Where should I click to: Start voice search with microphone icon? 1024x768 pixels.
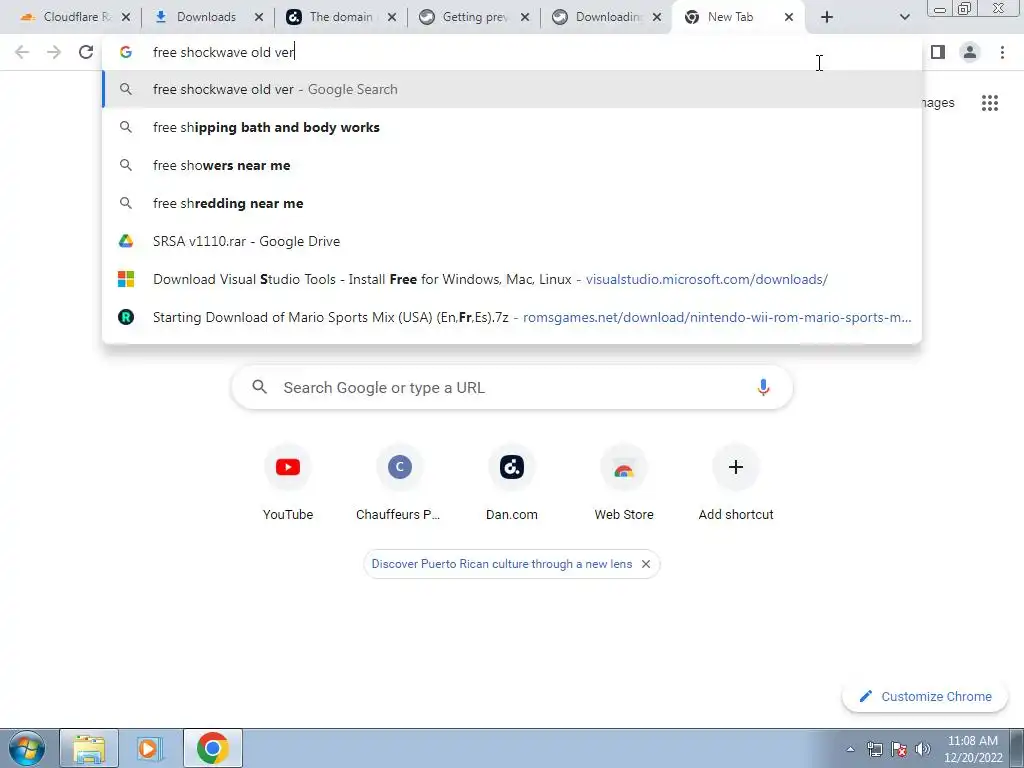click(x=763, y=387)
